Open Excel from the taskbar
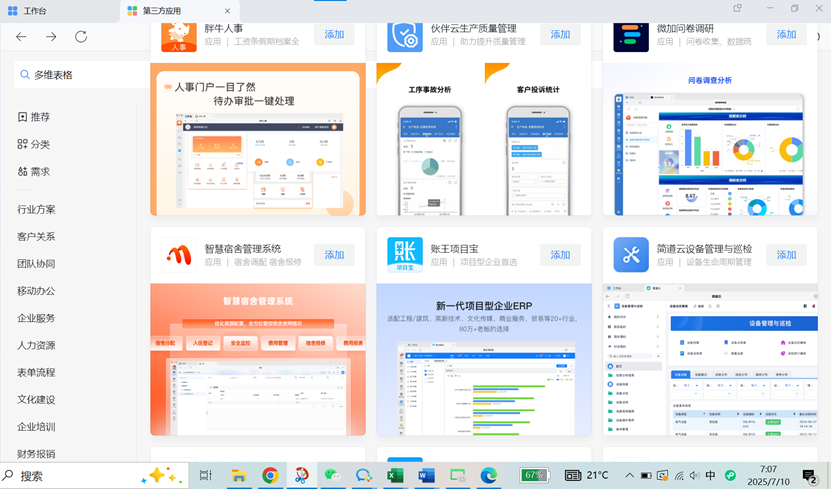 coord(395,475)
